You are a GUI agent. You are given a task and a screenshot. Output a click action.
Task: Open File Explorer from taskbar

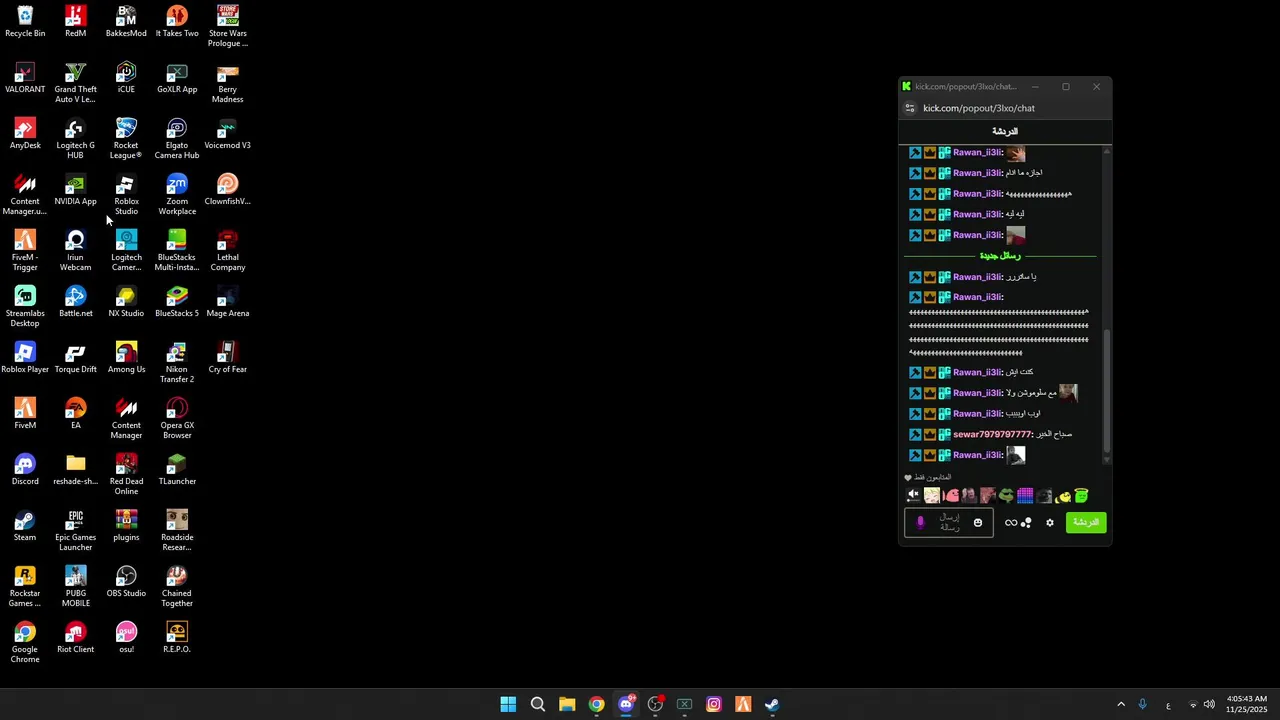[567, 705]
